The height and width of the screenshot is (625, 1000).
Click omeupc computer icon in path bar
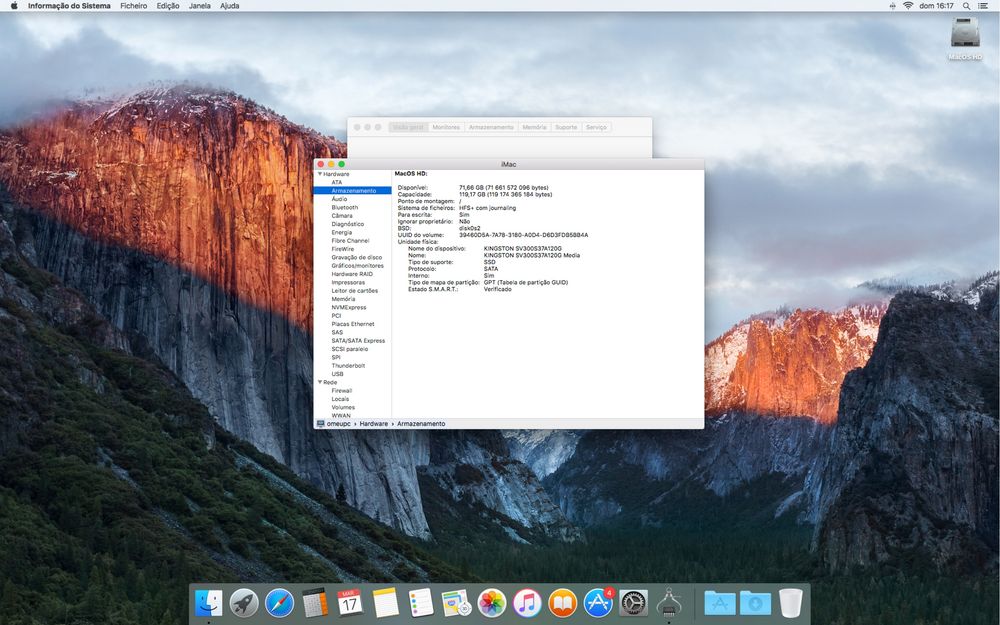coord(320,423)
